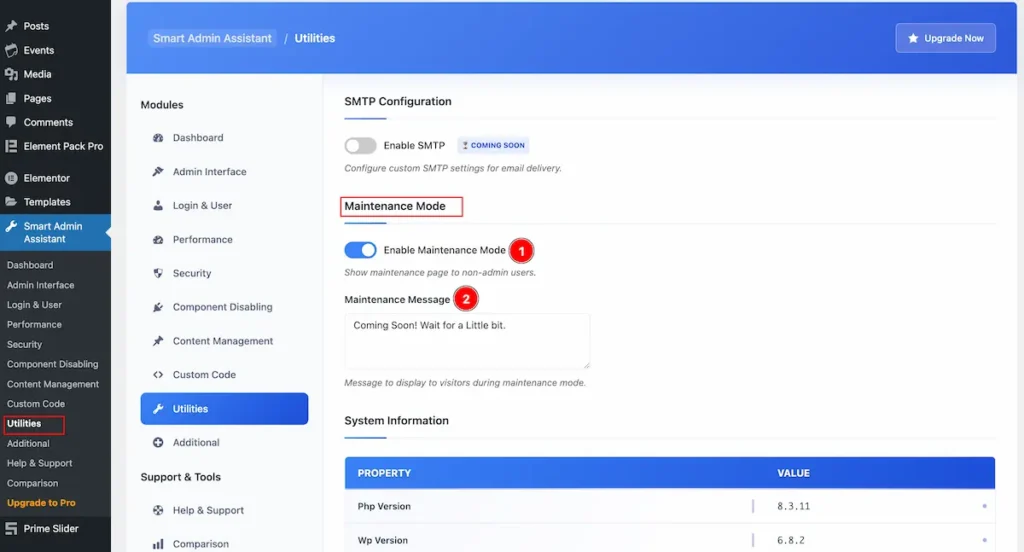Click the Utilities wrench icon in Modules
The image size is (1024, 552).
point(158,409)
